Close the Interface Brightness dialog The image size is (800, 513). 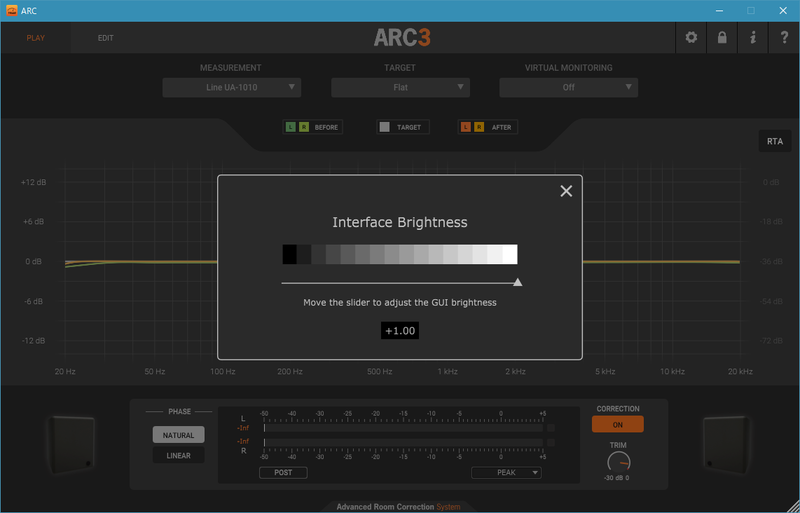tap(566, 191)
